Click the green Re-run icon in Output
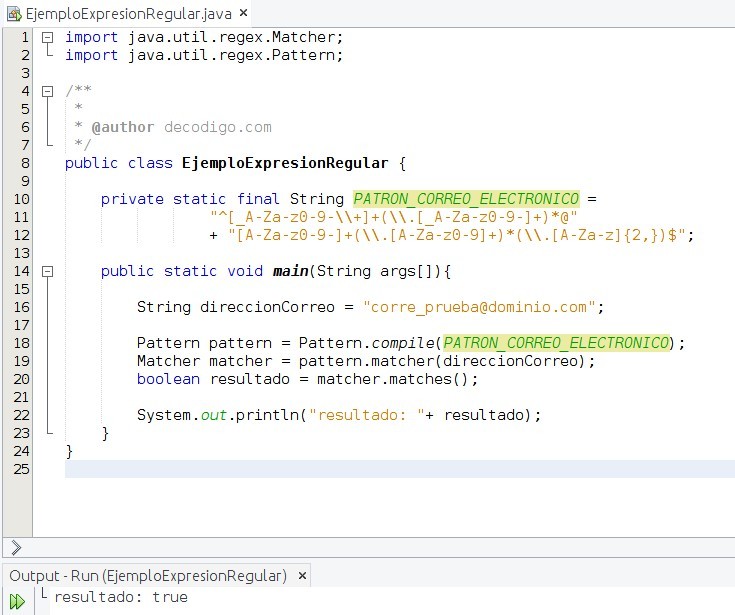Screen dimensions: 735x615 [17, 601]
